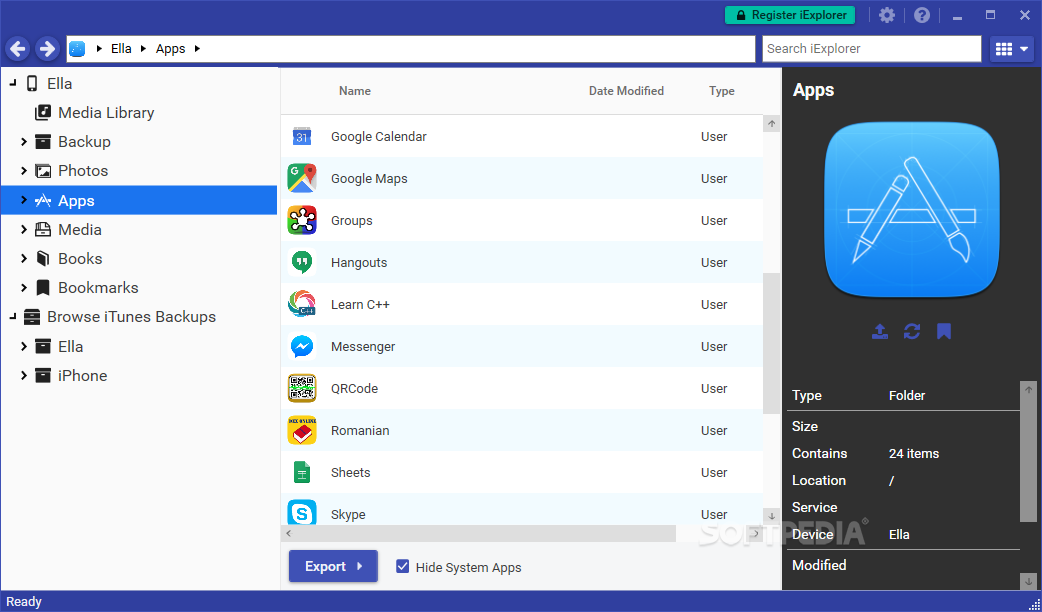1042x612 pixels.
Task: Click Ella in the breadcrumb path
Action: coord(121,49)
